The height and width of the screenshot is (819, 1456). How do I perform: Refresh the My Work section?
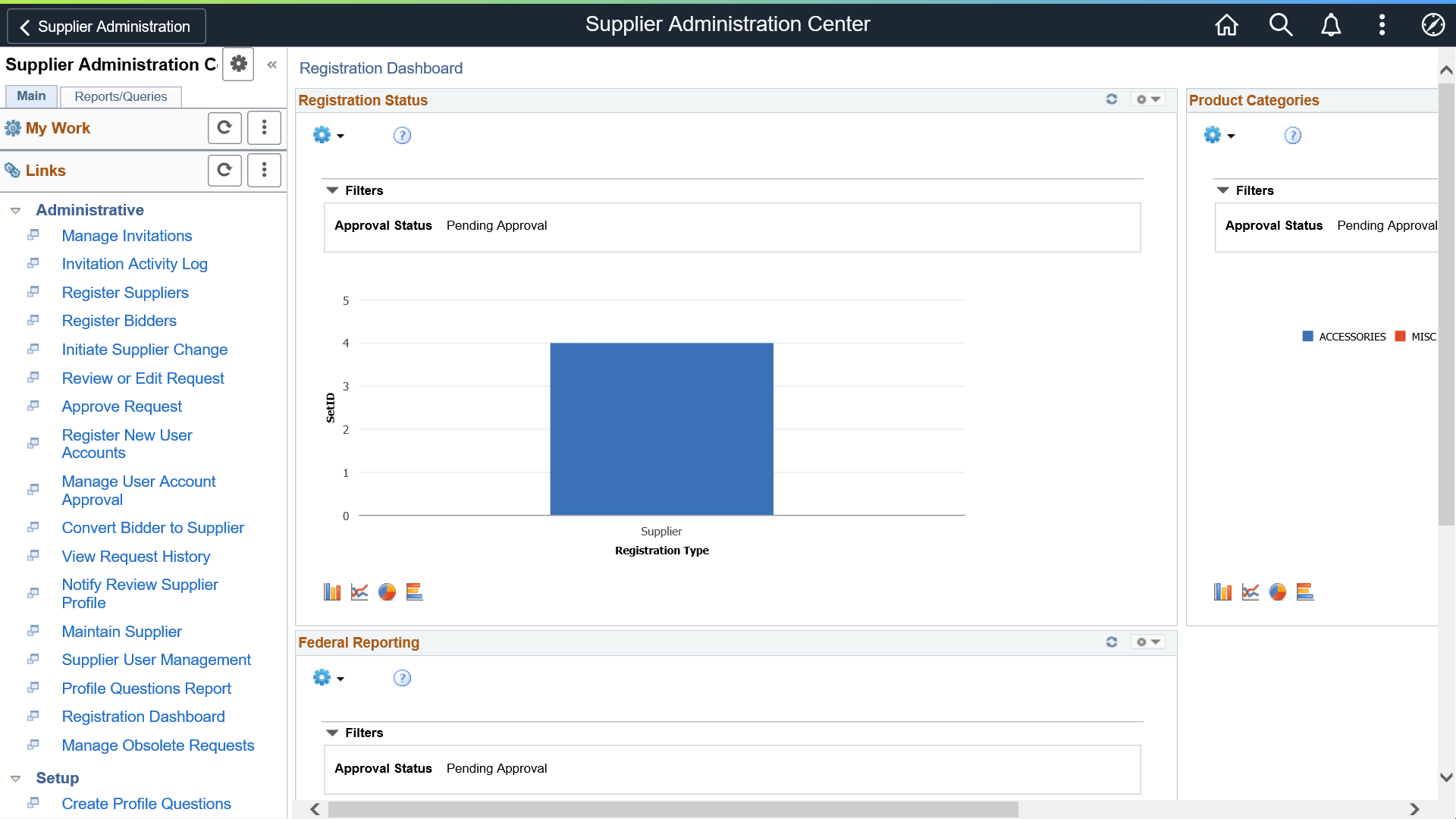[x=225, y=128]
